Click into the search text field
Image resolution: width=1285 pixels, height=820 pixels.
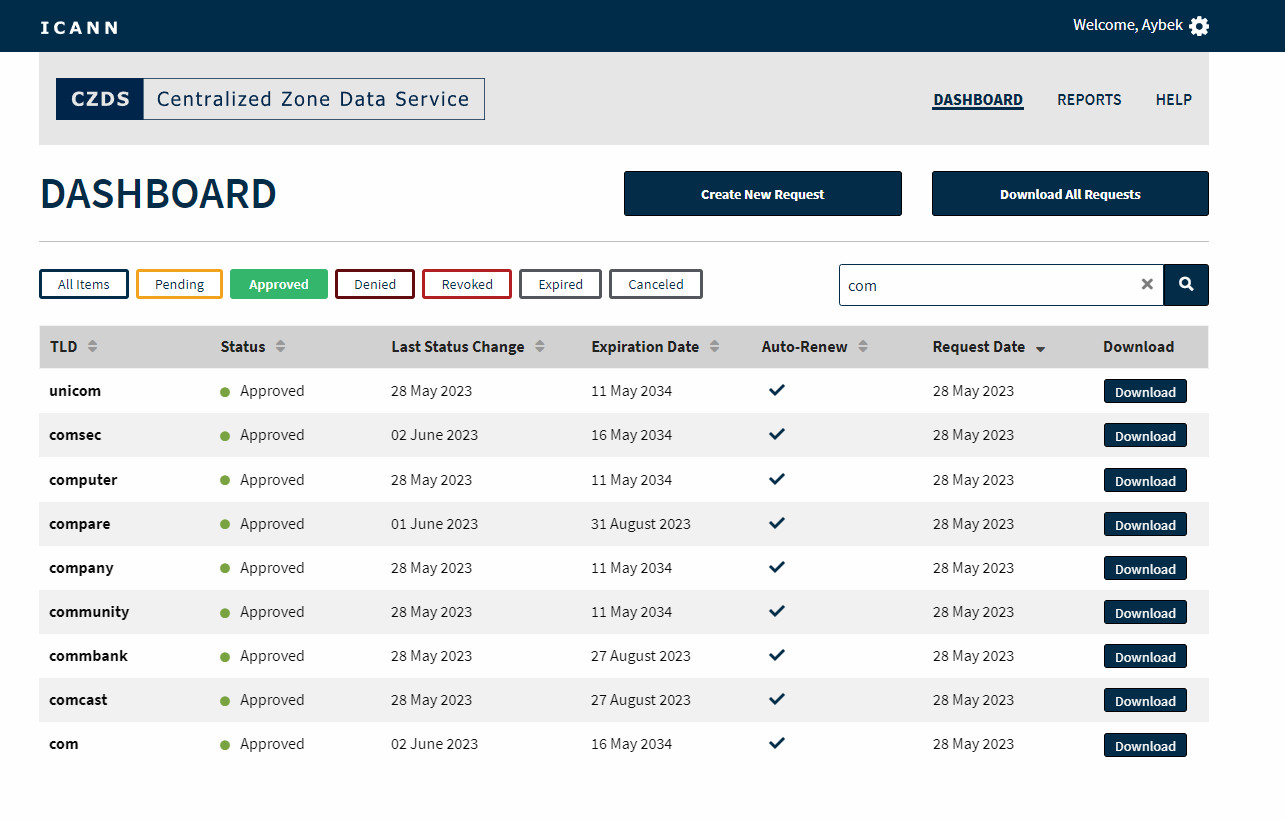985,286
